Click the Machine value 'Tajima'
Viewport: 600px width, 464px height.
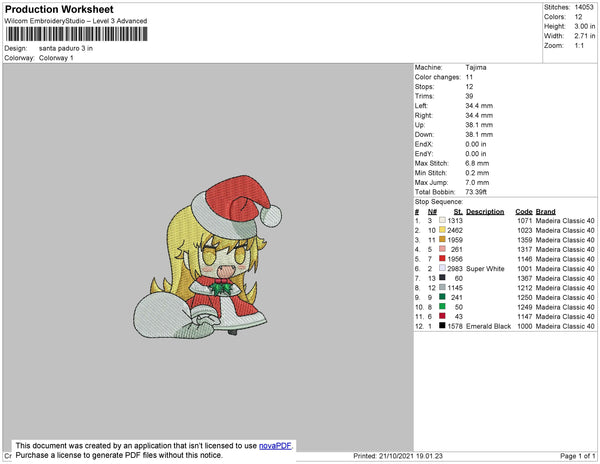point(476,67)
